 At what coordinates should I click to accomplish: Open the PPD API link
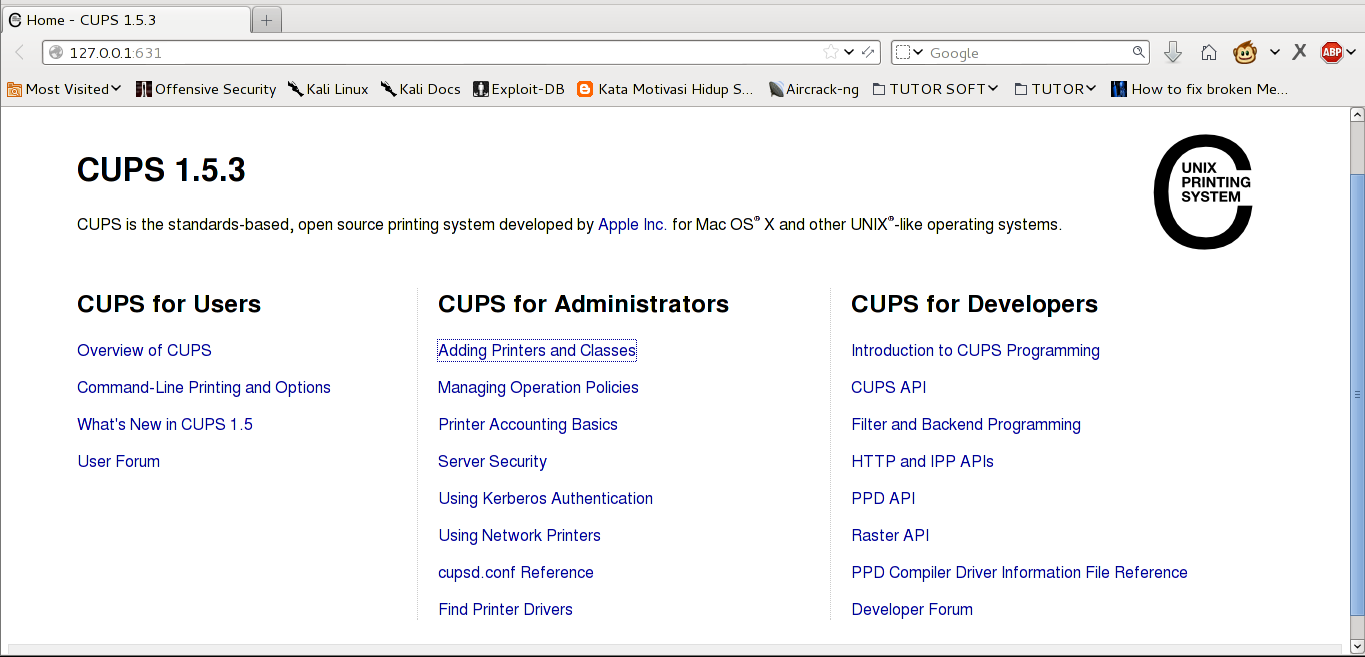(883, 498)
